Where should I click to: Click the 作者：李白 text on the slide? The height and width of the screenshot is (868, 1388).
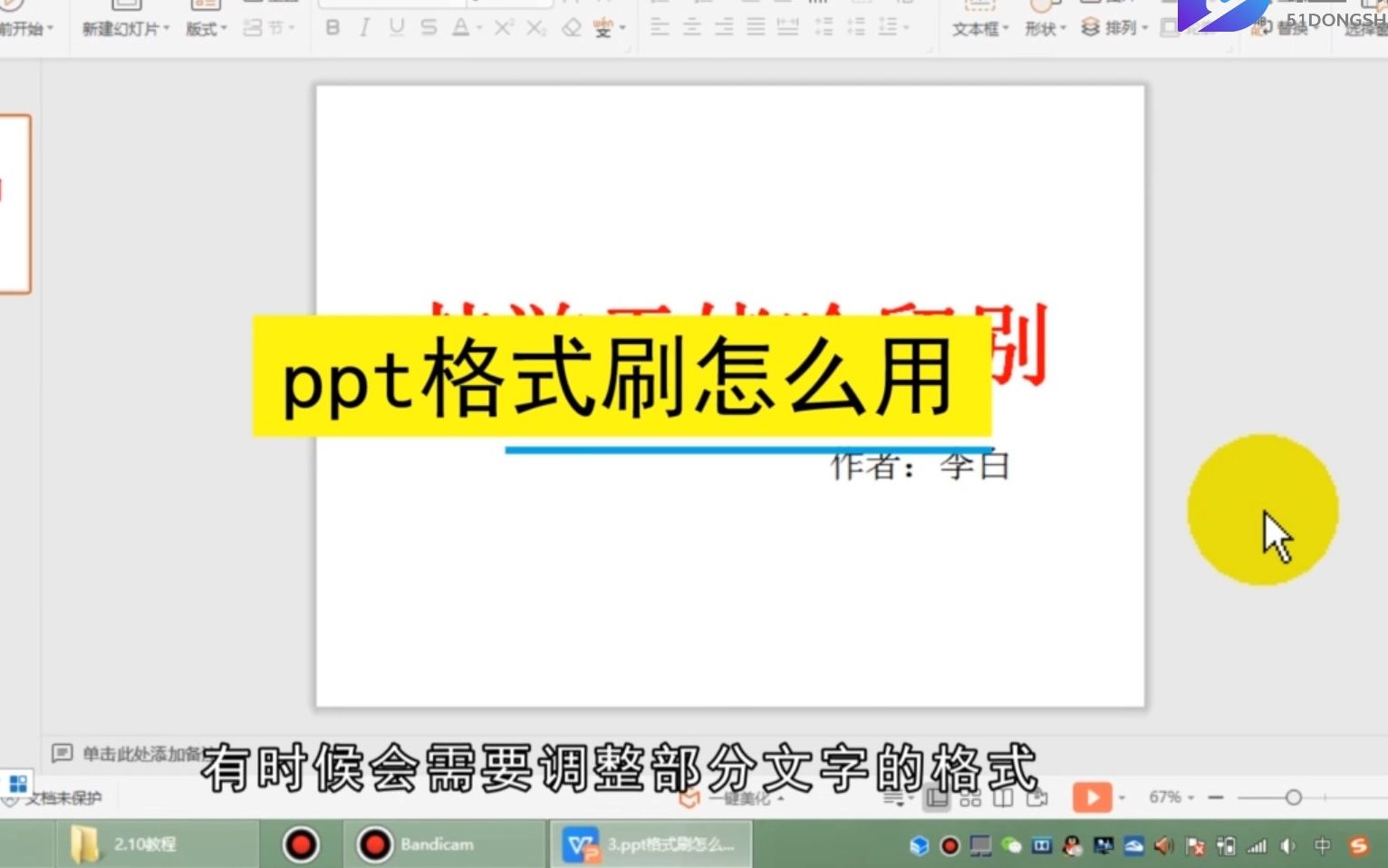921,466
